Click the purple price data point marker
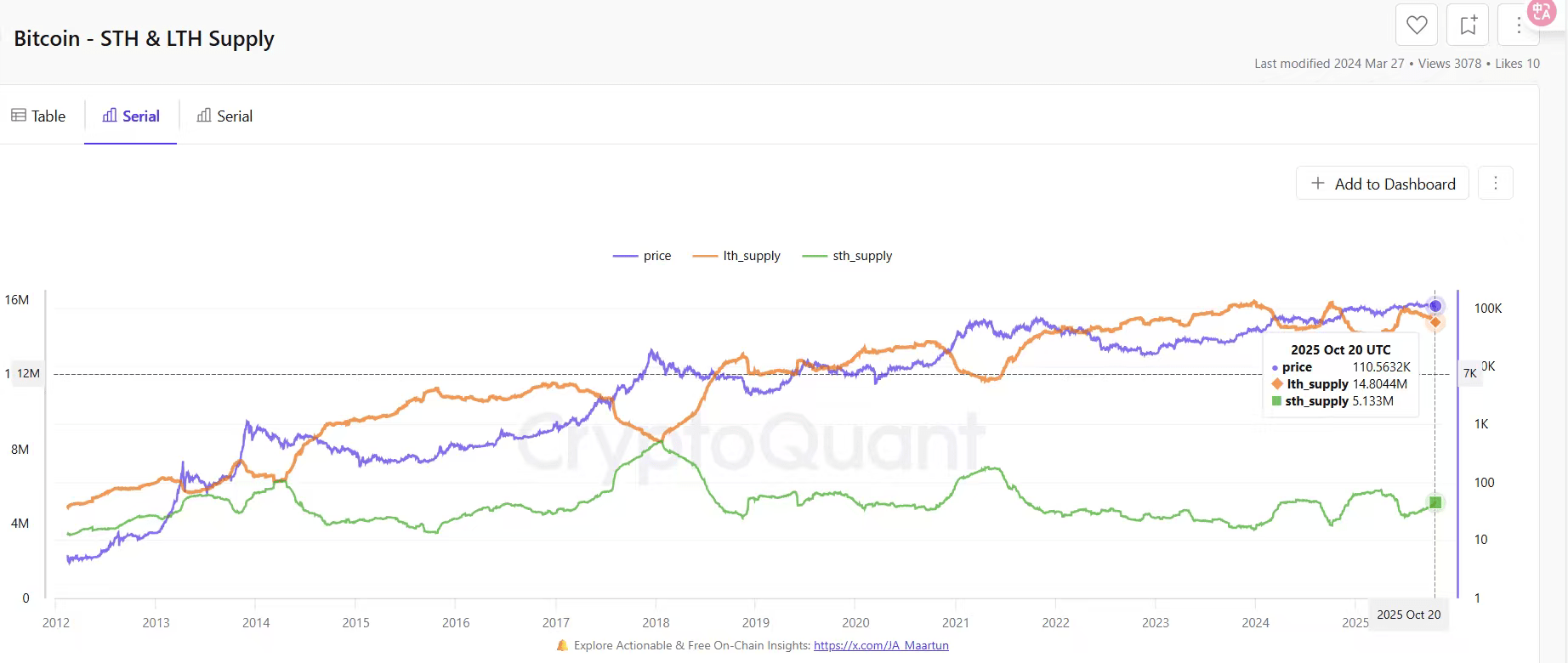Screen dimensions: 1568x663 [x=1435, y=306]
